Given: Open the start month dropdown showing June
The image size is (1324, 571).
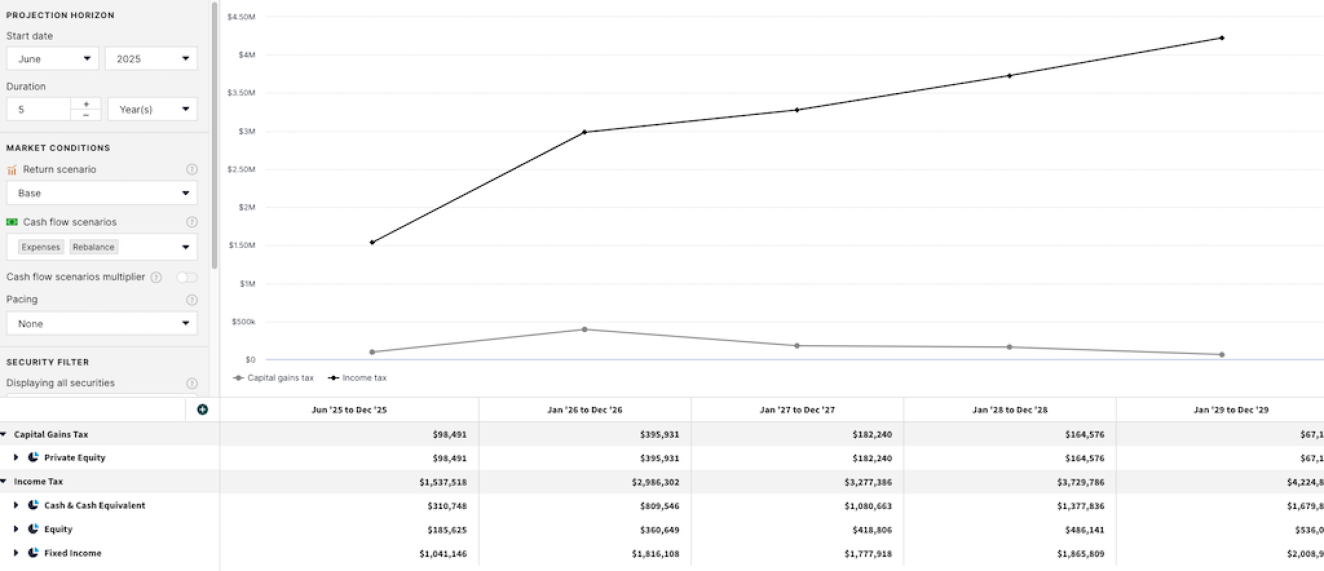Looking at the screenshot, I should (52, 59).
